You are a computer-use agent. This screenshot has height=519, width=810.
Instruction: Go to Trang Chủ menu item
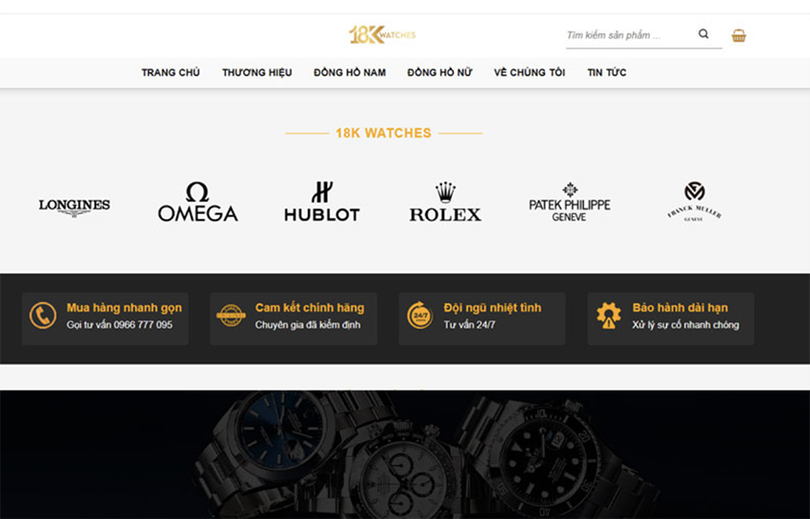pyautogui.click(x=170, y=73)
